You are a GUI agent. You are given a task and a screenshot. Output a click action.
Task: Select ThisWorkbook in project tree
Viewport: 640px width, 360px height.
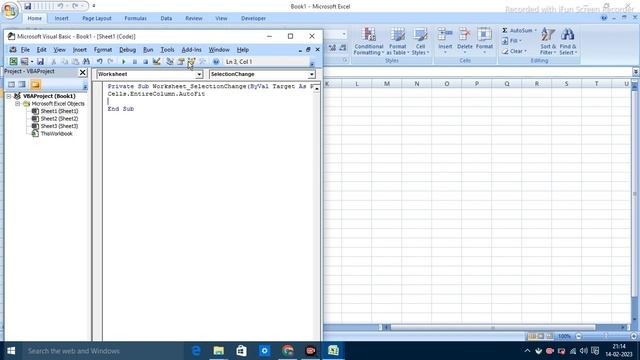coord(56,134)
